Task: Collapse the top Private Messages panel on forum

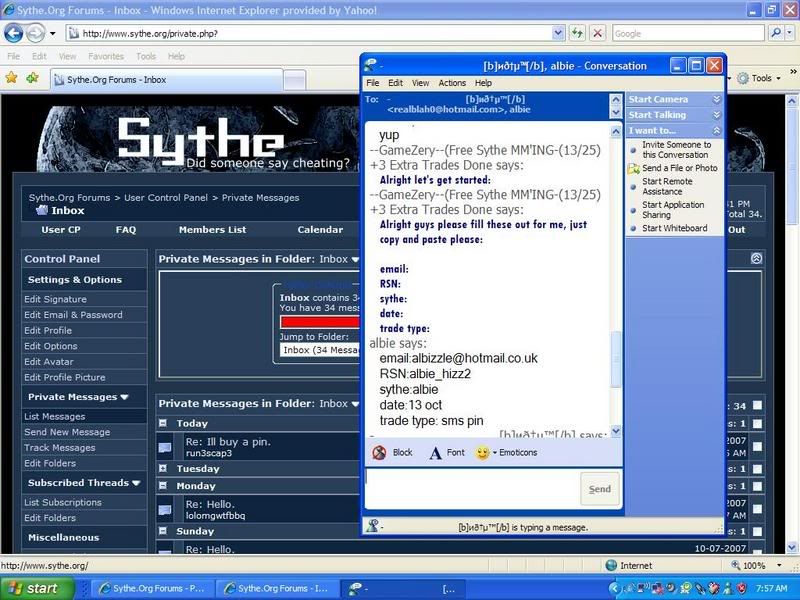Action: tap(756, 259)
